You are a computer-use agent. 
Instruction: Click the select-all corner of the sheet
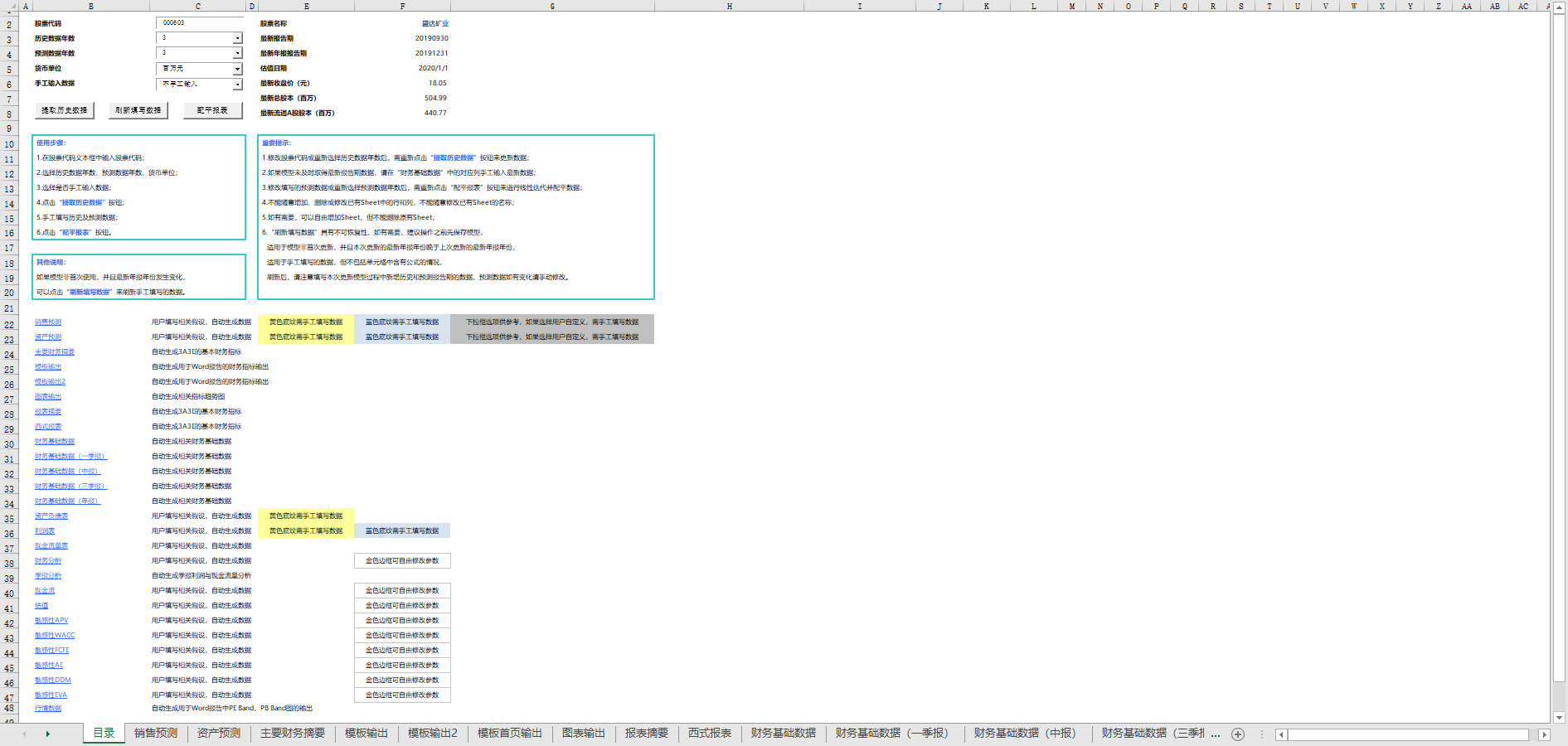(x=8, y=6)
